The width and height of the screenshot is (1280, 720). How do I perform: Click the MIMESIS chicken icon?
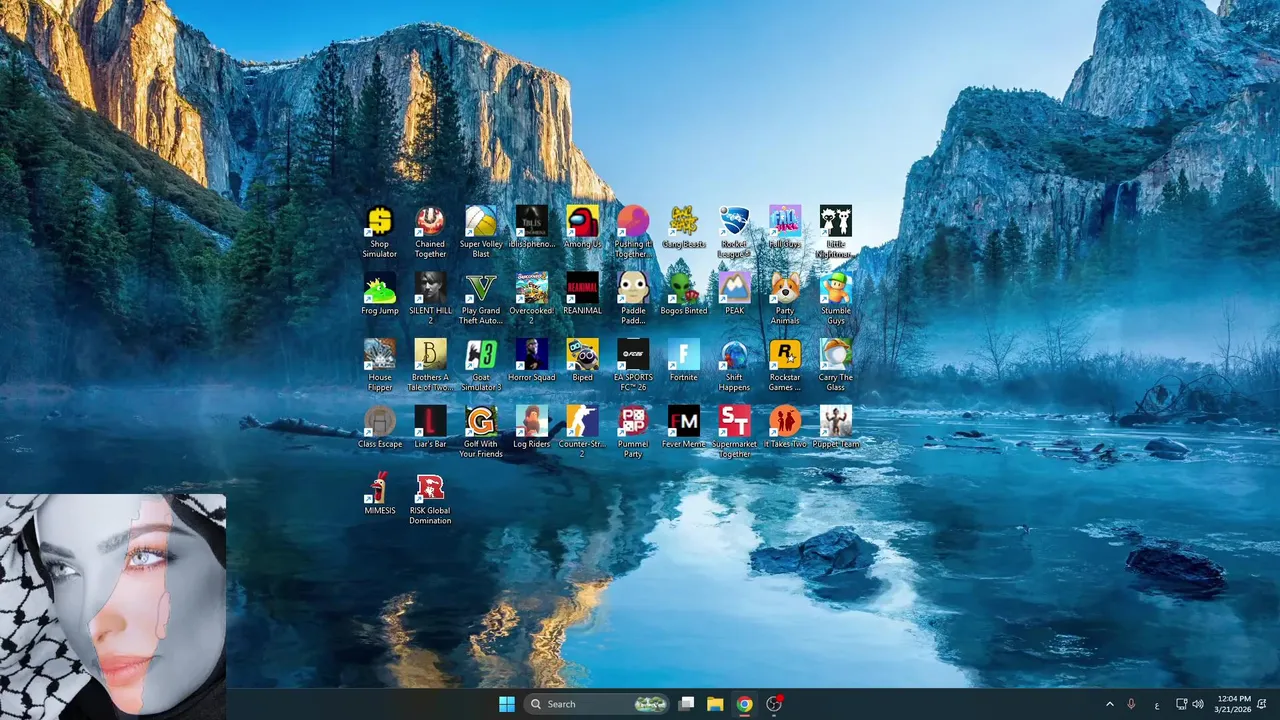(x=380, y=494)
